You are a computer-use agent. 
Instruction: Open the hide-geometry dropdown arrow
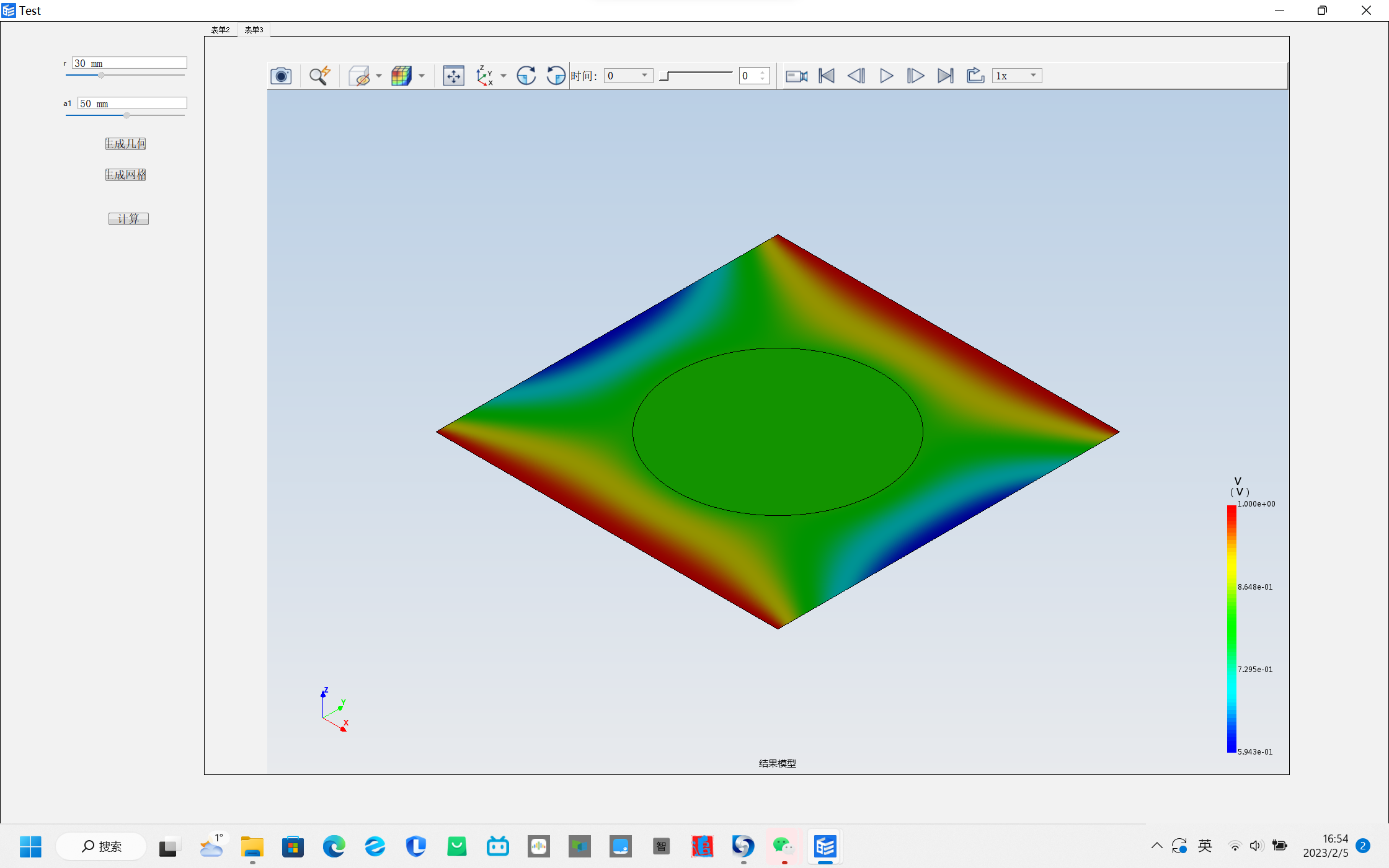[x=379, y=76]
